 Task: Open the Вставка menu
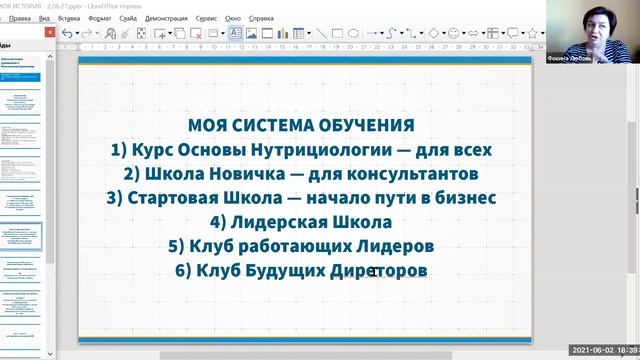(69, 18)
